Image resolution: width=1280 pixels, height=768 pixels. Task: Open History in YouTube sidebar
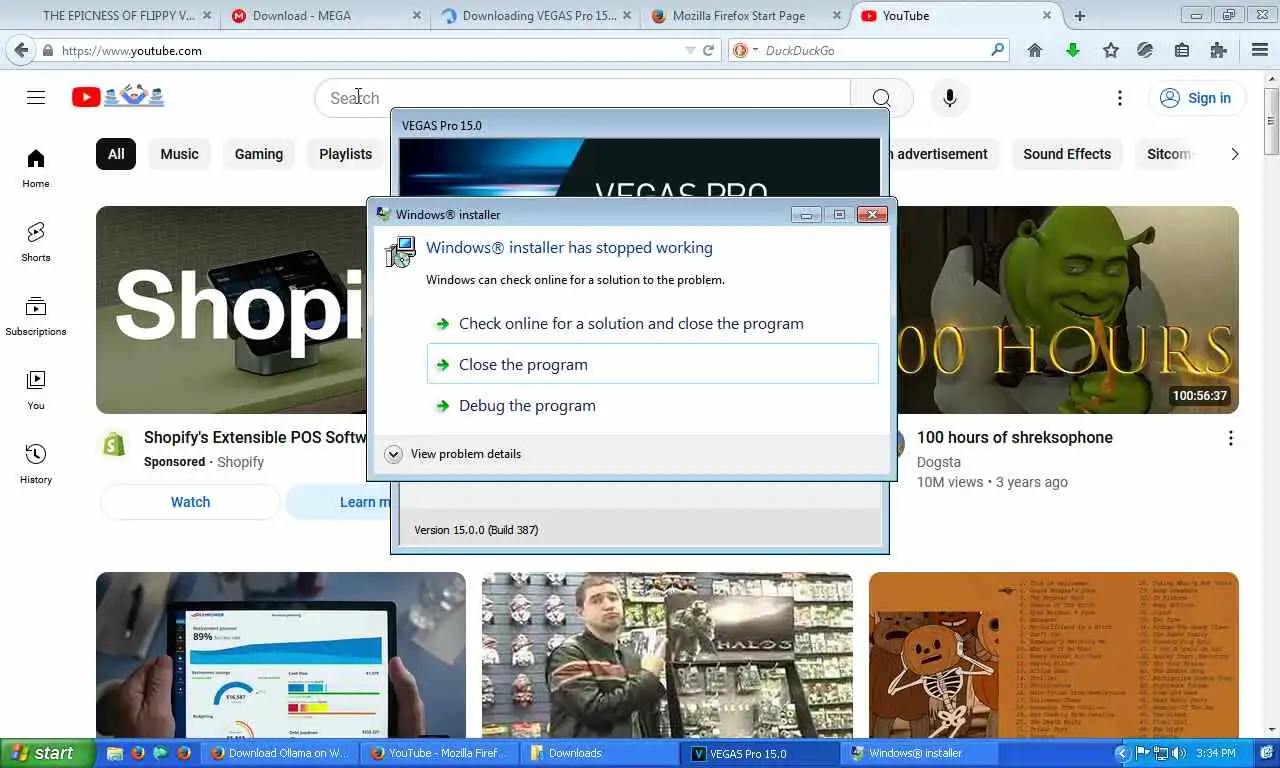pyautogui.click(x=36, y=464)
